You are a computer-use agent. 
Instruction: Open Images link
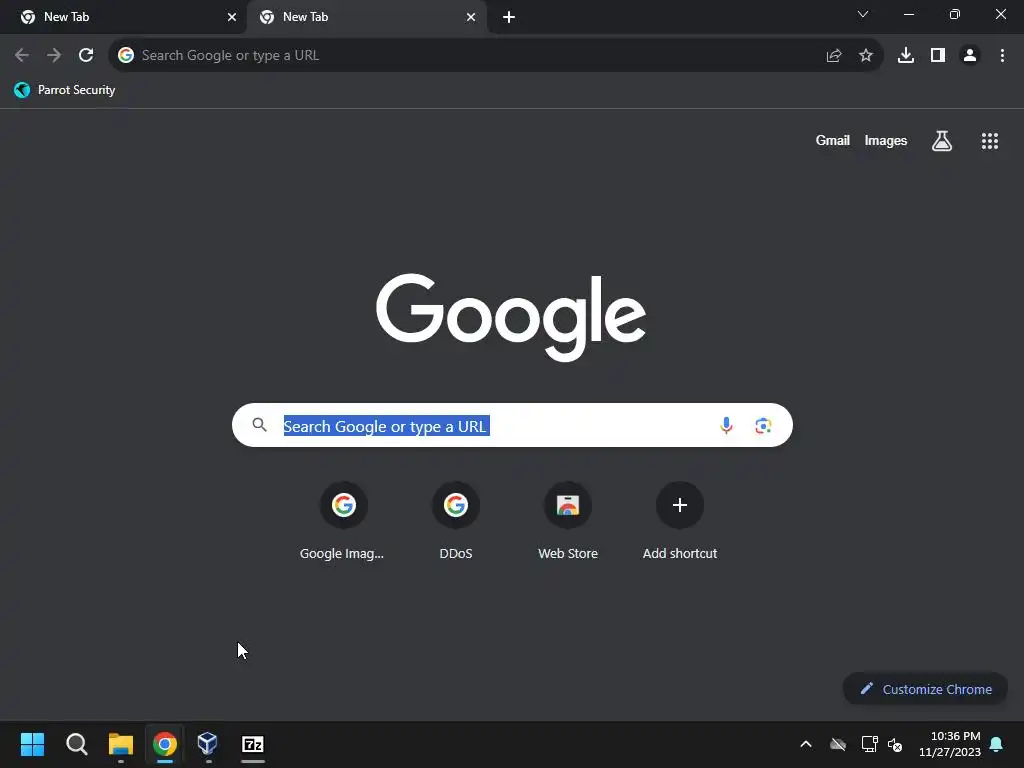click(886, 140)
